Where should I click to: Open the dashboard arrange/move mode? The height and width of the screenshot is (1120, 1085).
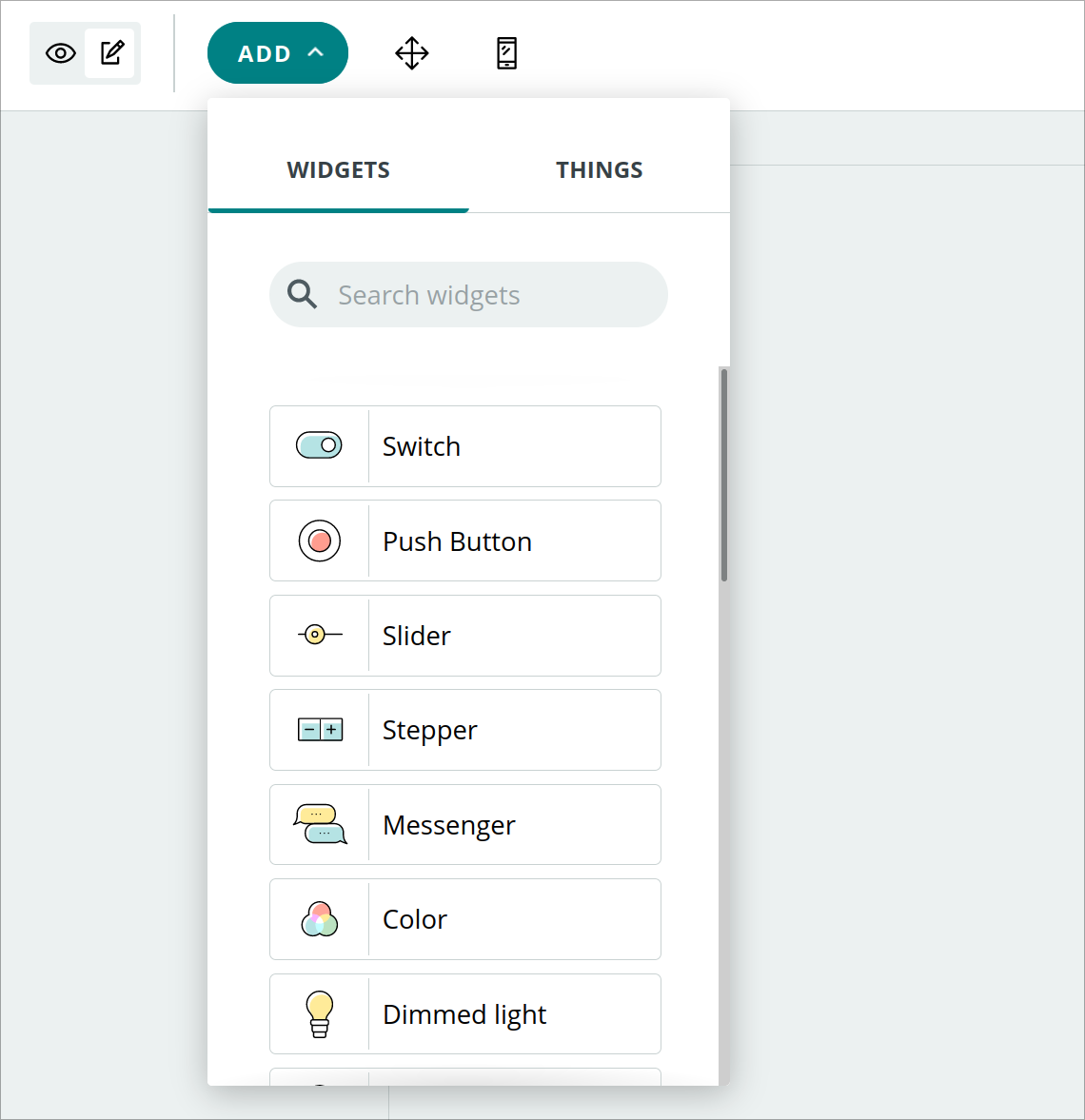click(411, 53)
